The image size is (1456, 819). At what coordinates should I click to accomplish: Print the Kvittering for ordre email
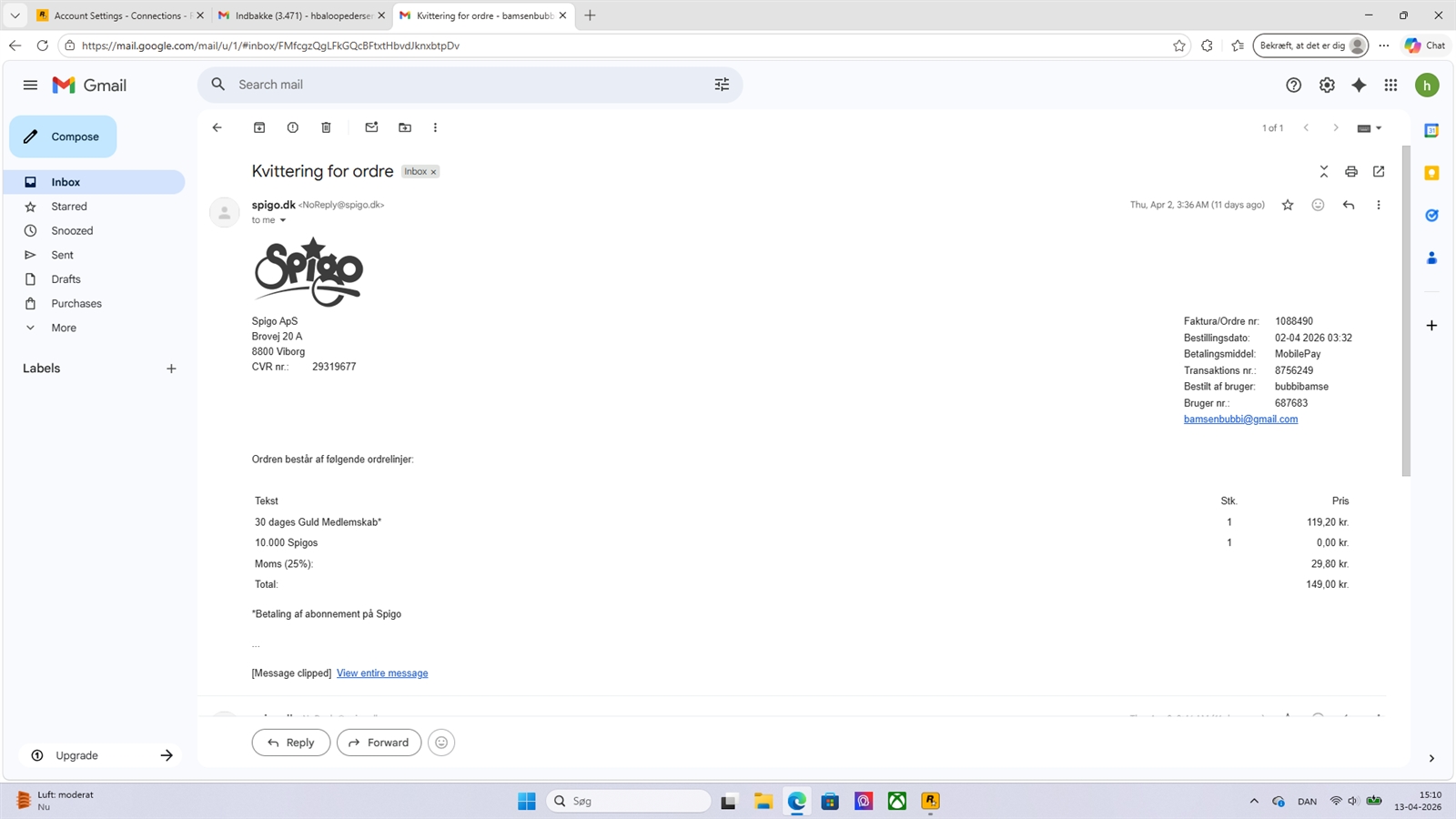[x=1350, y=171]
